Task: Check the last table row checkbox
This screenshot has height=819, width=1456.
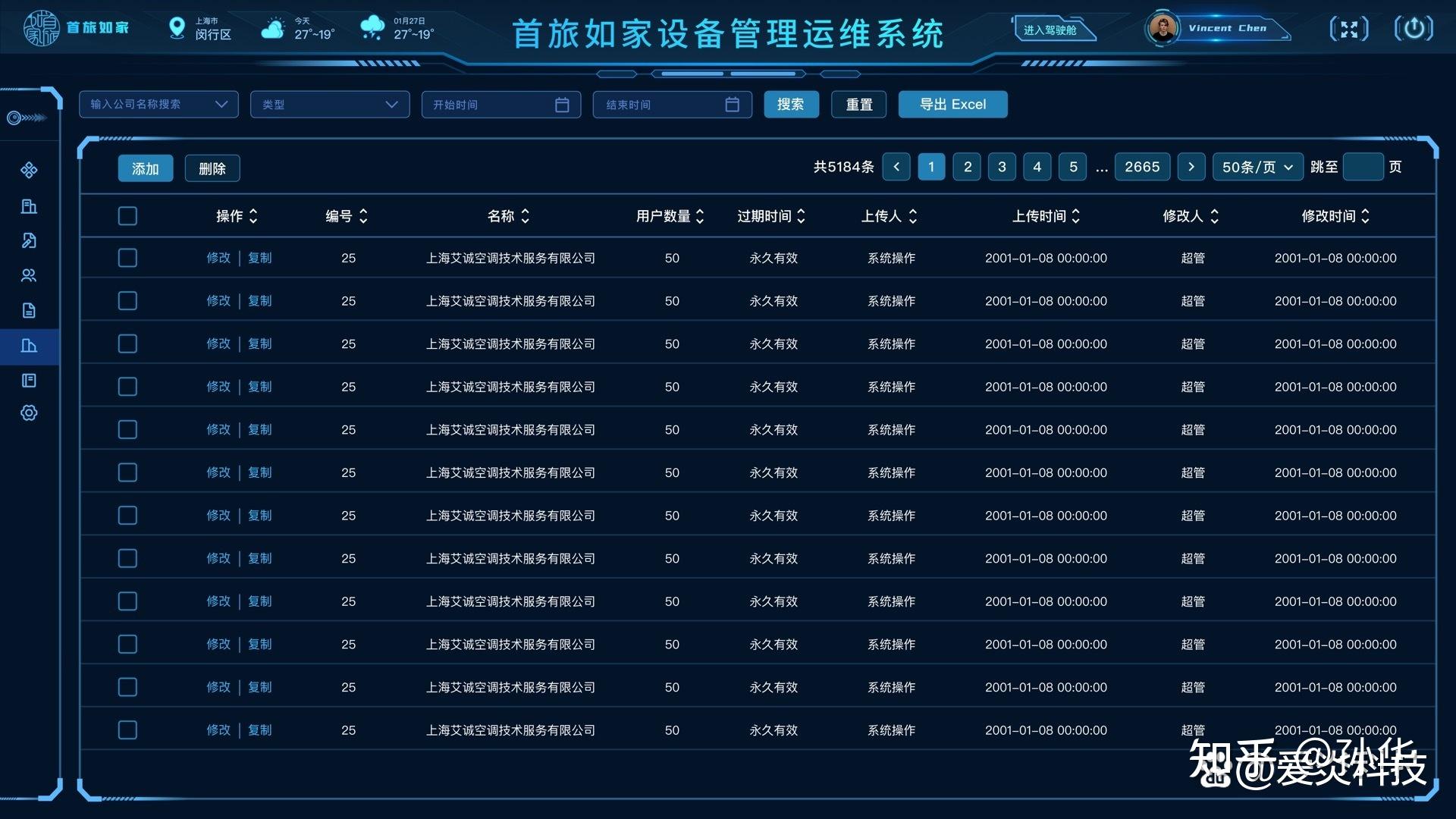Action: 127,730
